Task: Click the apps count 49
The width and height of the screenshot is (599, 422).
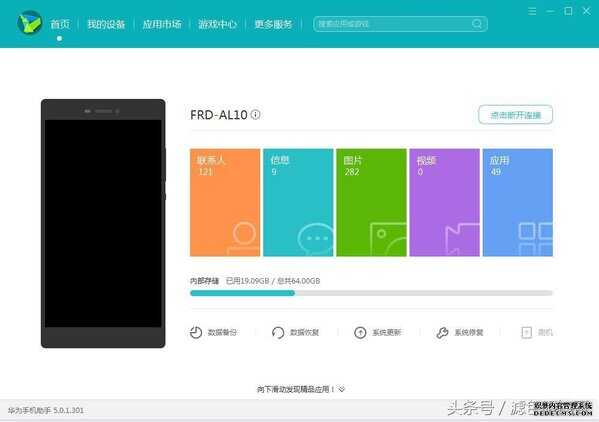Action: 495,172
